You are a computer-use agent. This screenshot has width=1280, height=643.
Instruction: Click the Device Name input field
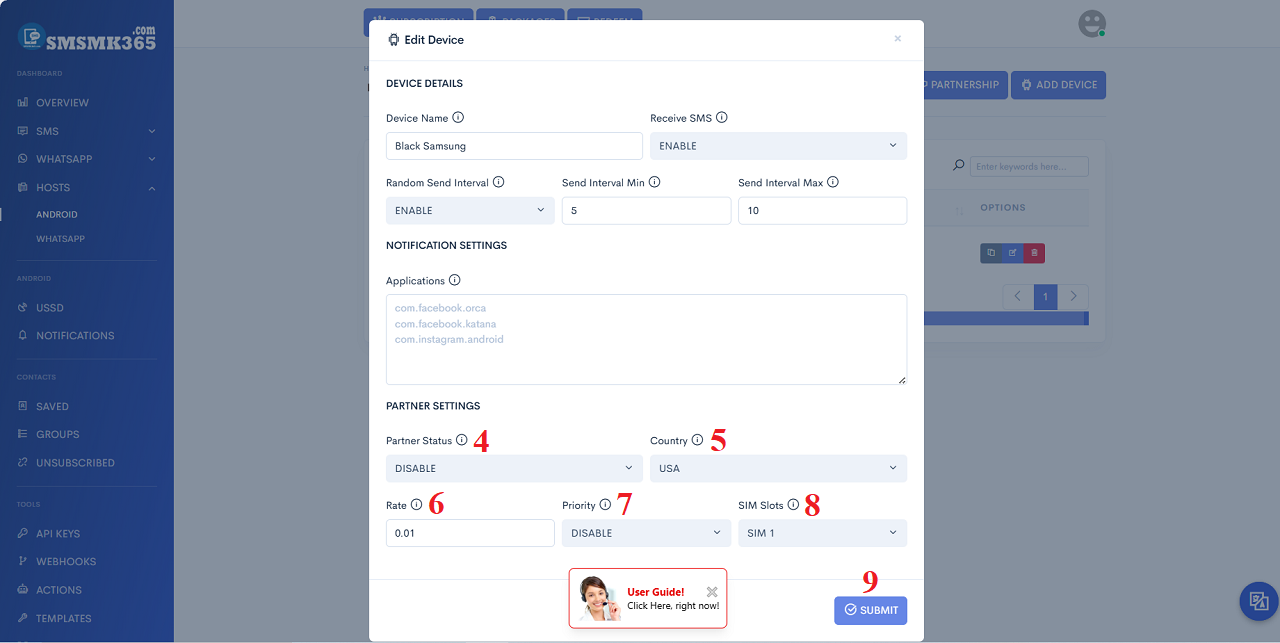514,146
